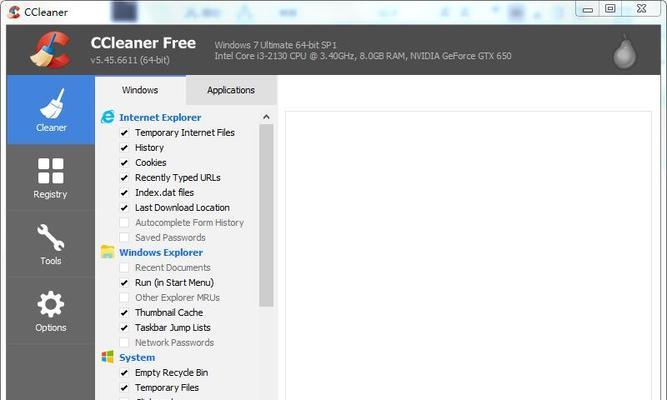667x400 pixels.
Task: Click the Internet Explorer category icon
Action: 108,117
